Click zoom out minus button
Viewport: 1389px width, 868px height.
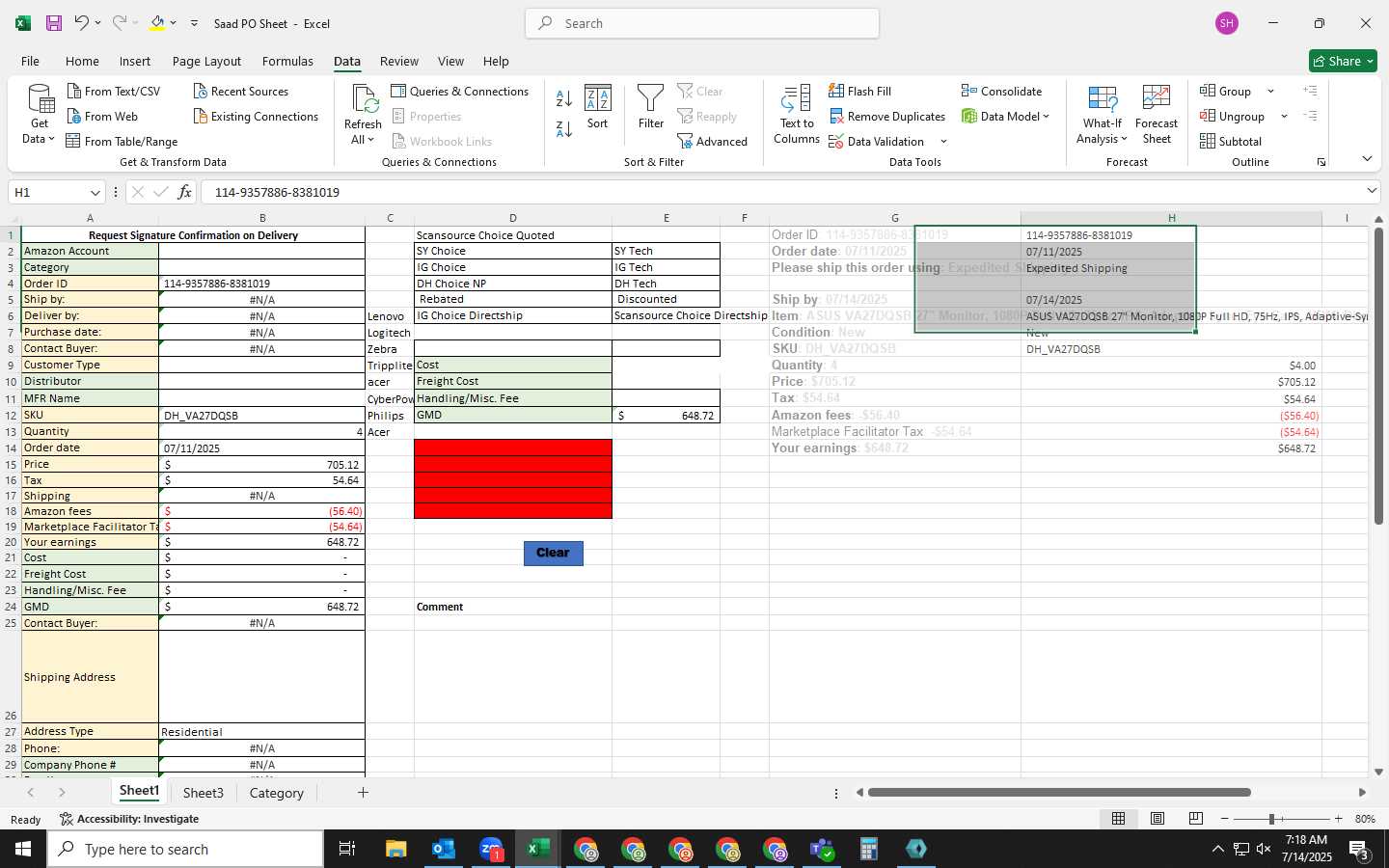coord(1225,818)
